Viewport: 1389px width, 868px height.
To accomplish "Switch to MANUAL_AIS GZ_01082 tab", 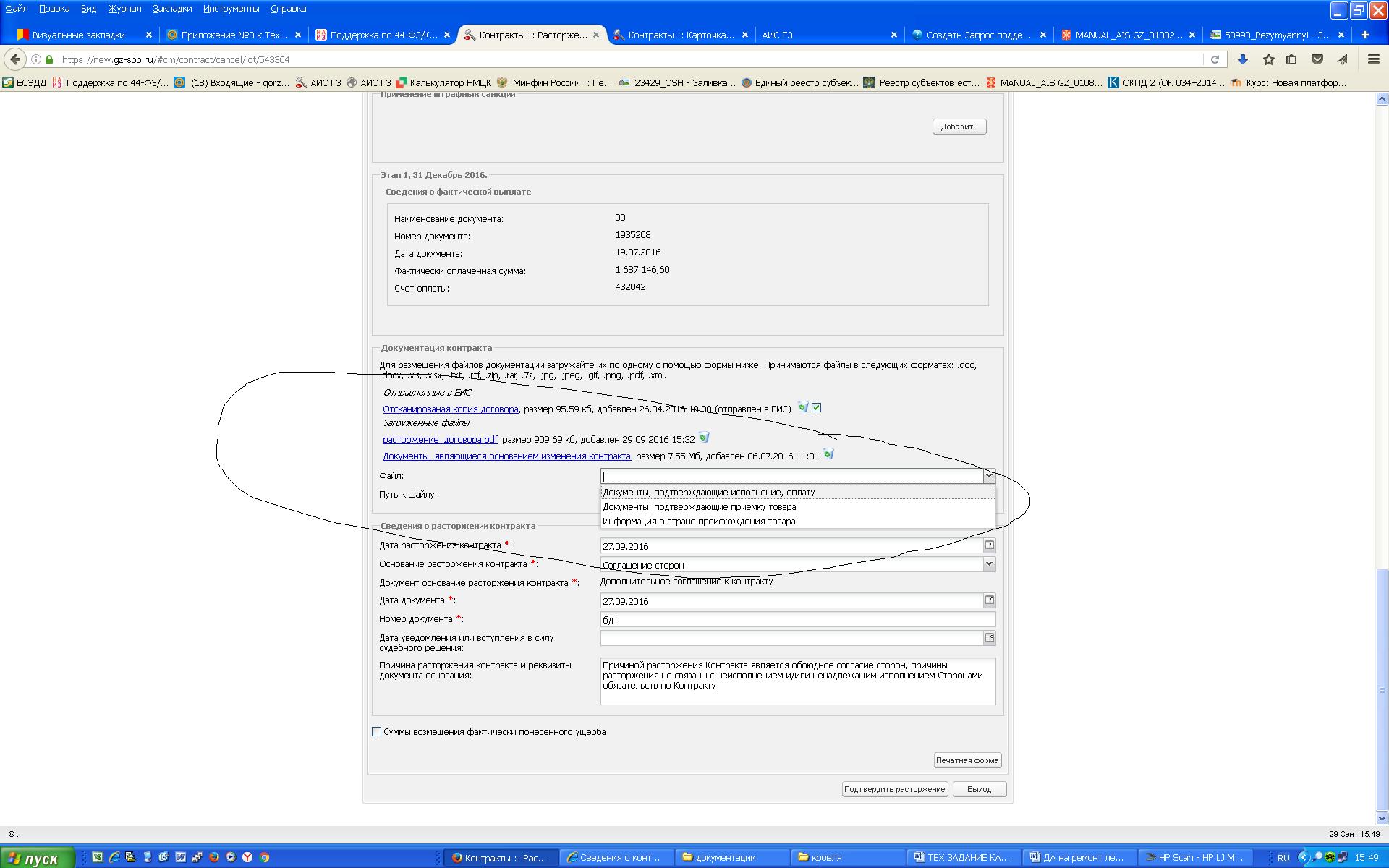I will point(1128,35).
